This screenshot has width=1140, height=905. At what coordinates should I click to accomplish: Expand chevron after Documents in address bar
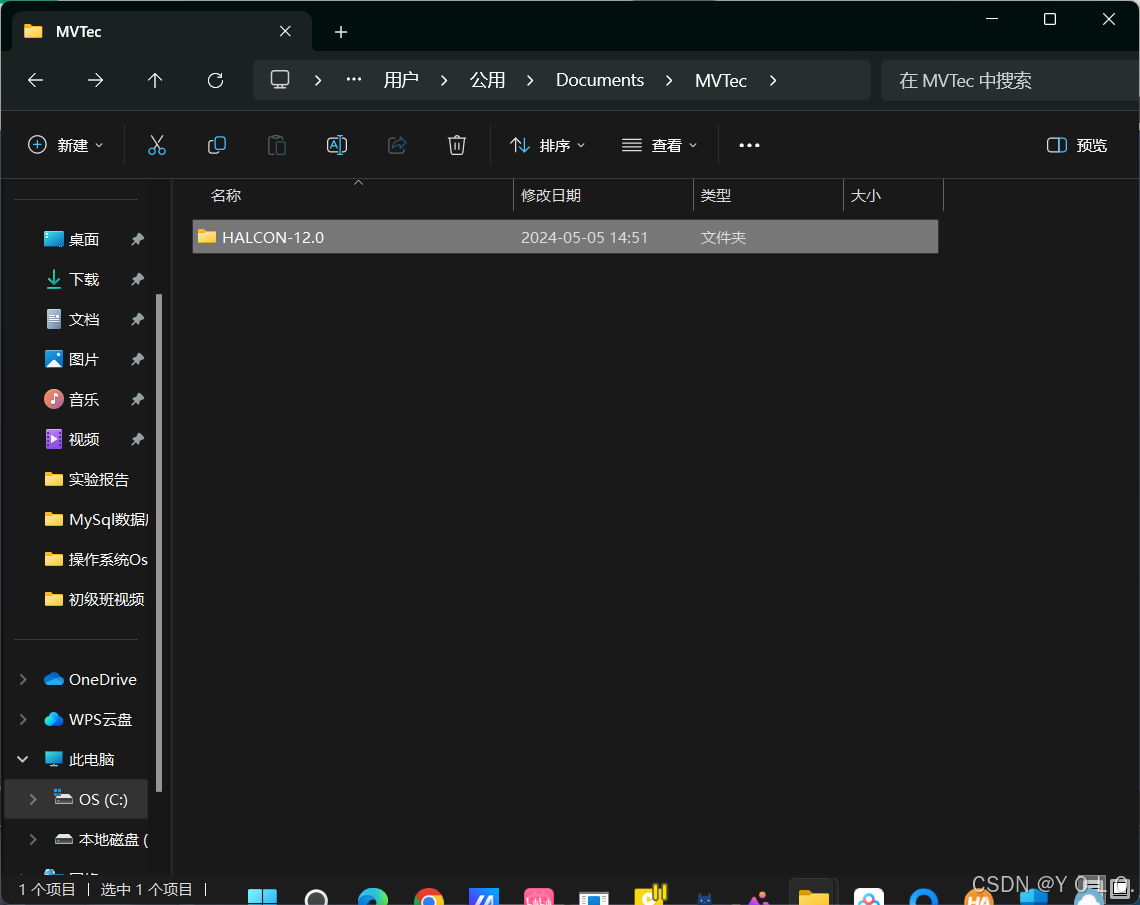[x=669, y=80]
